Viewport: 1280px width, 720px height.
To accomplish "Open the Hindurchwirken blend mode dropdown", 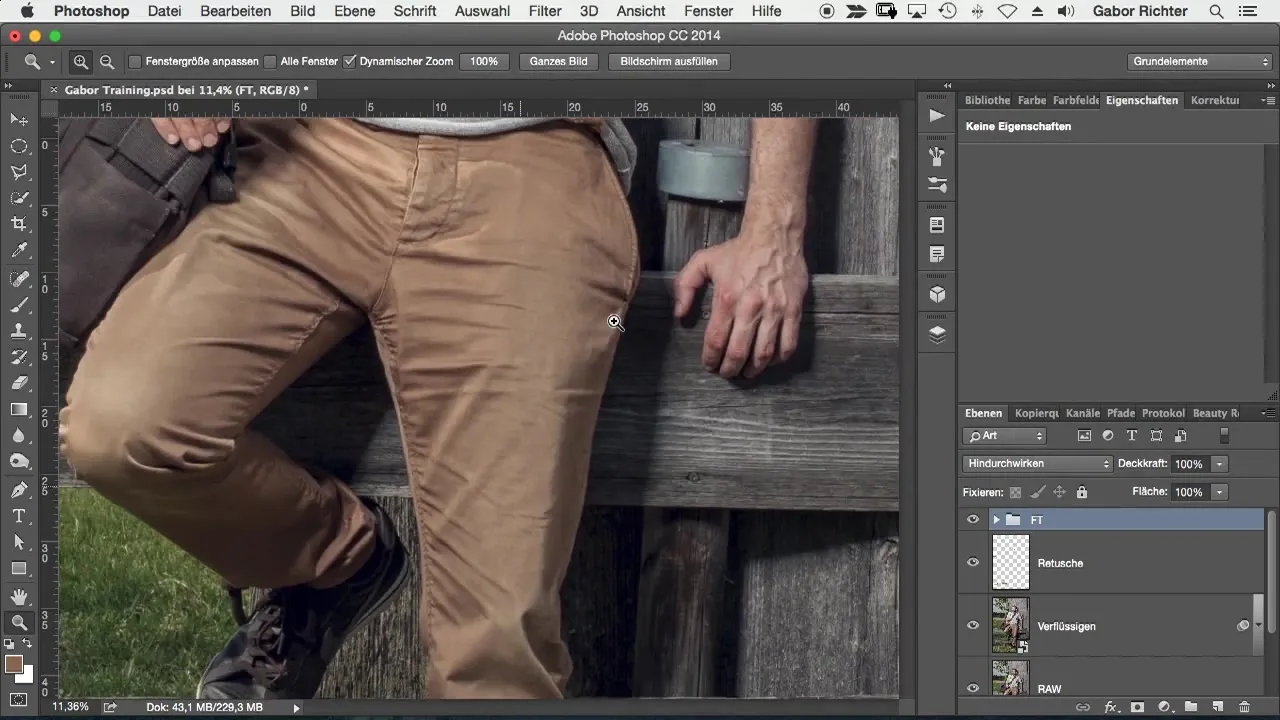I will coord(1037,464).
